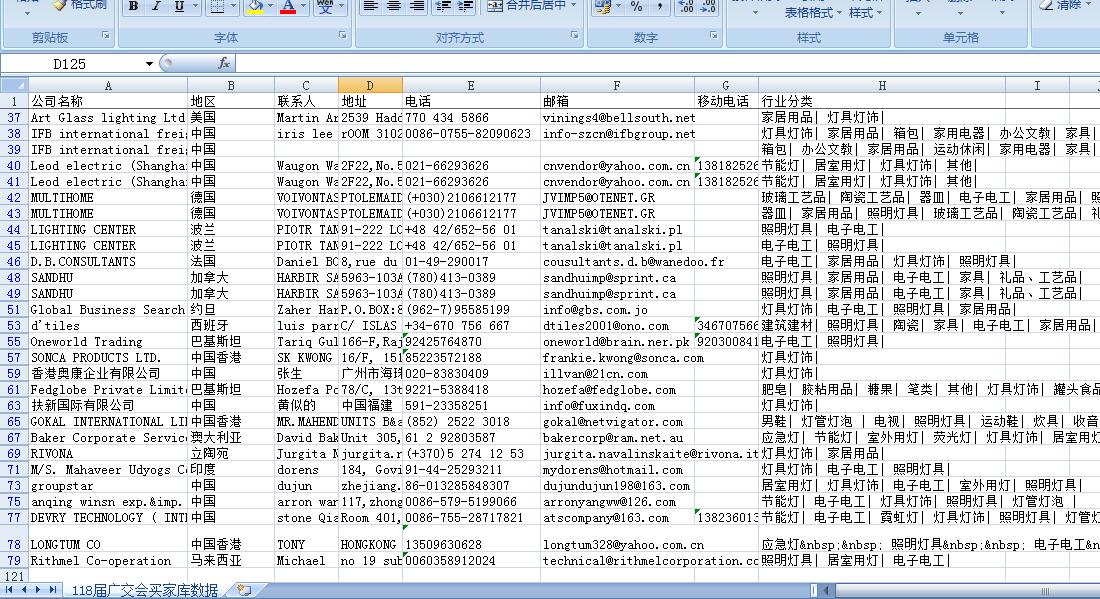Screen dimensions: 1100x599
Task: Click the Select All corner box
Action: pos(13,86)
